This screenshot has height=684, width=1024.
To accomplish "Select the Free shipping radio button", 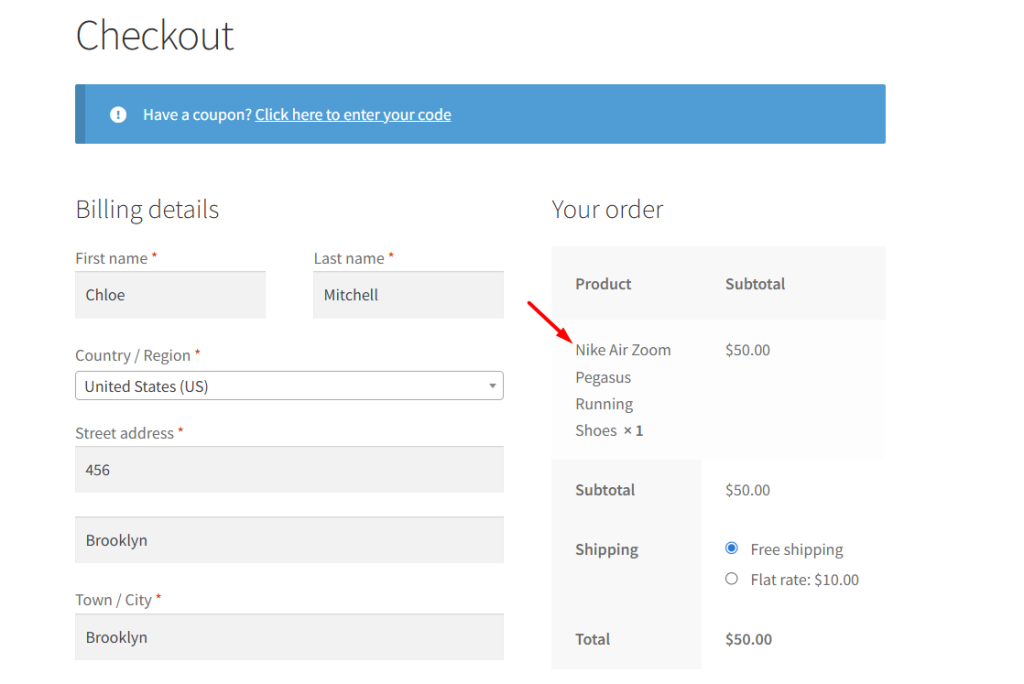I will point(731,549).
